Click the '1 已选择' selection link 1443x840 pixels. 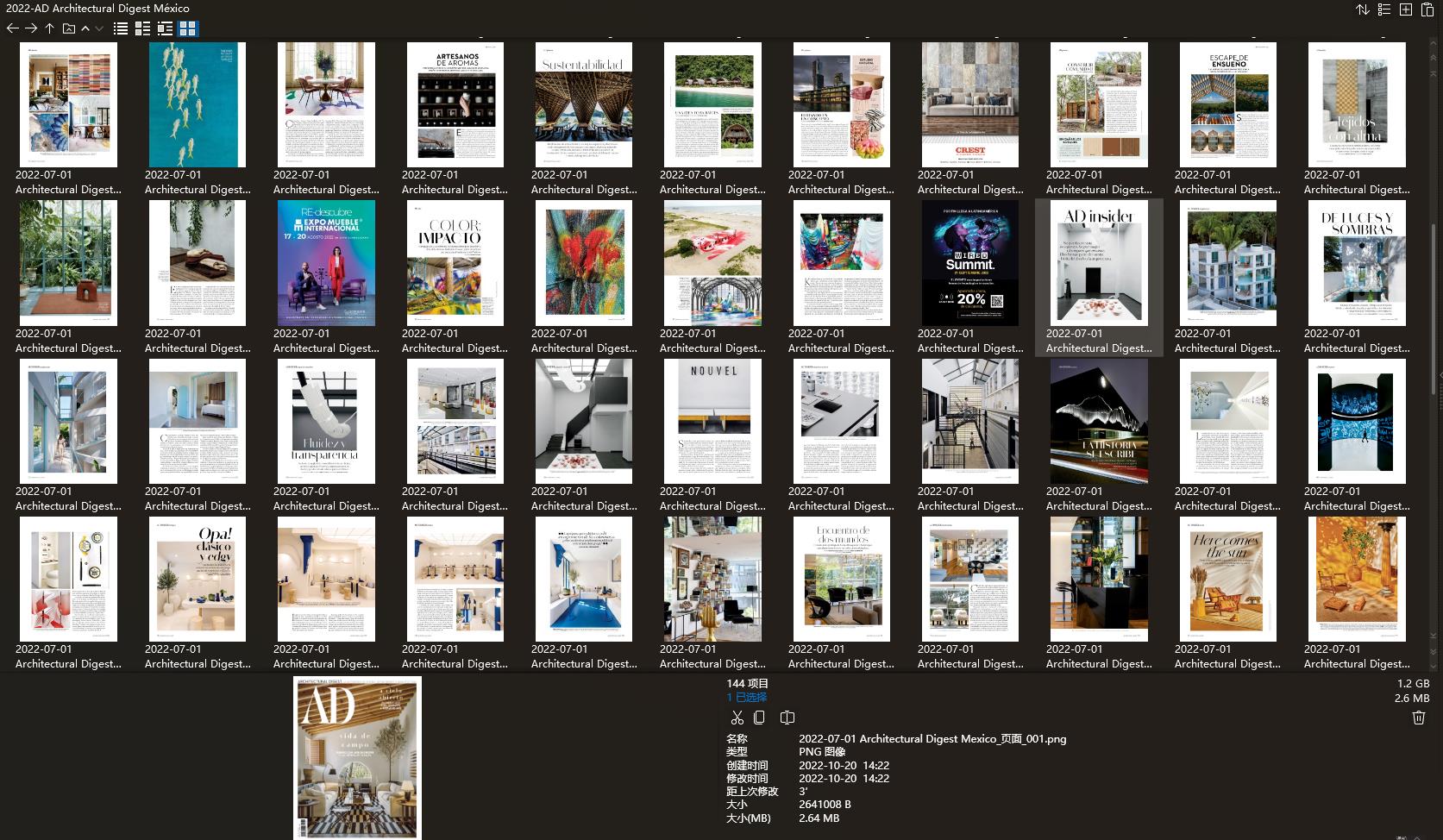(x=746, y=697)
